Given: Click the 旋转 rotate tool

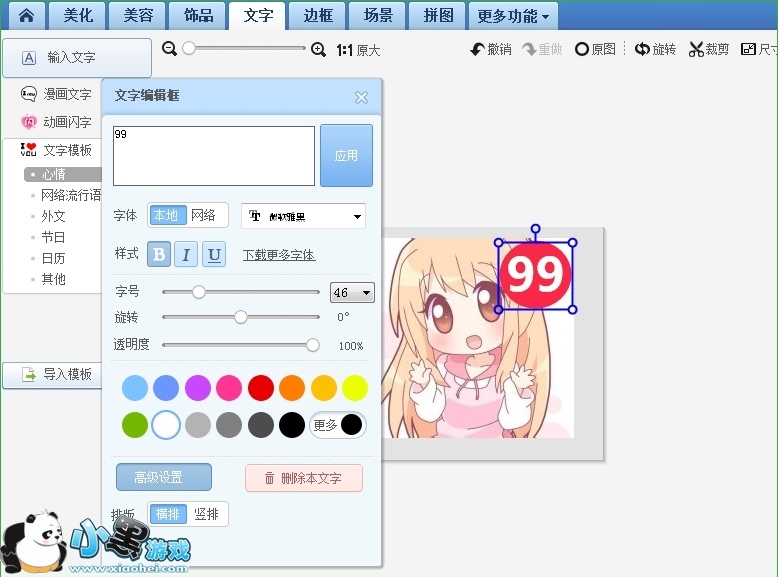Looking at the screenshot, I should 655,49.
